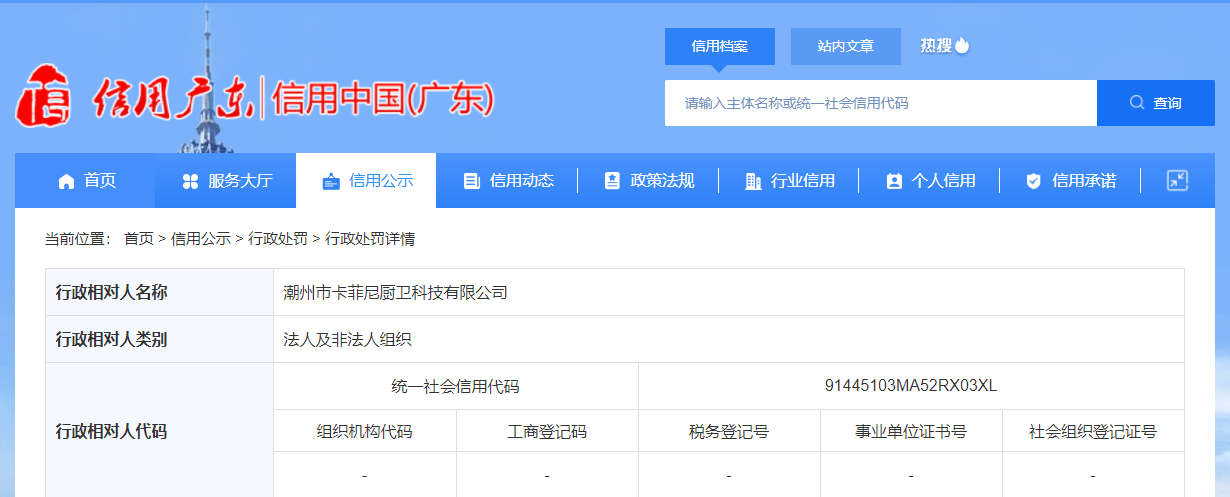This screenshot has height=497, width=1230.
Task: Click the 事业单位证书号 column header
Action: pyautogui.click(x=911, y=432)
